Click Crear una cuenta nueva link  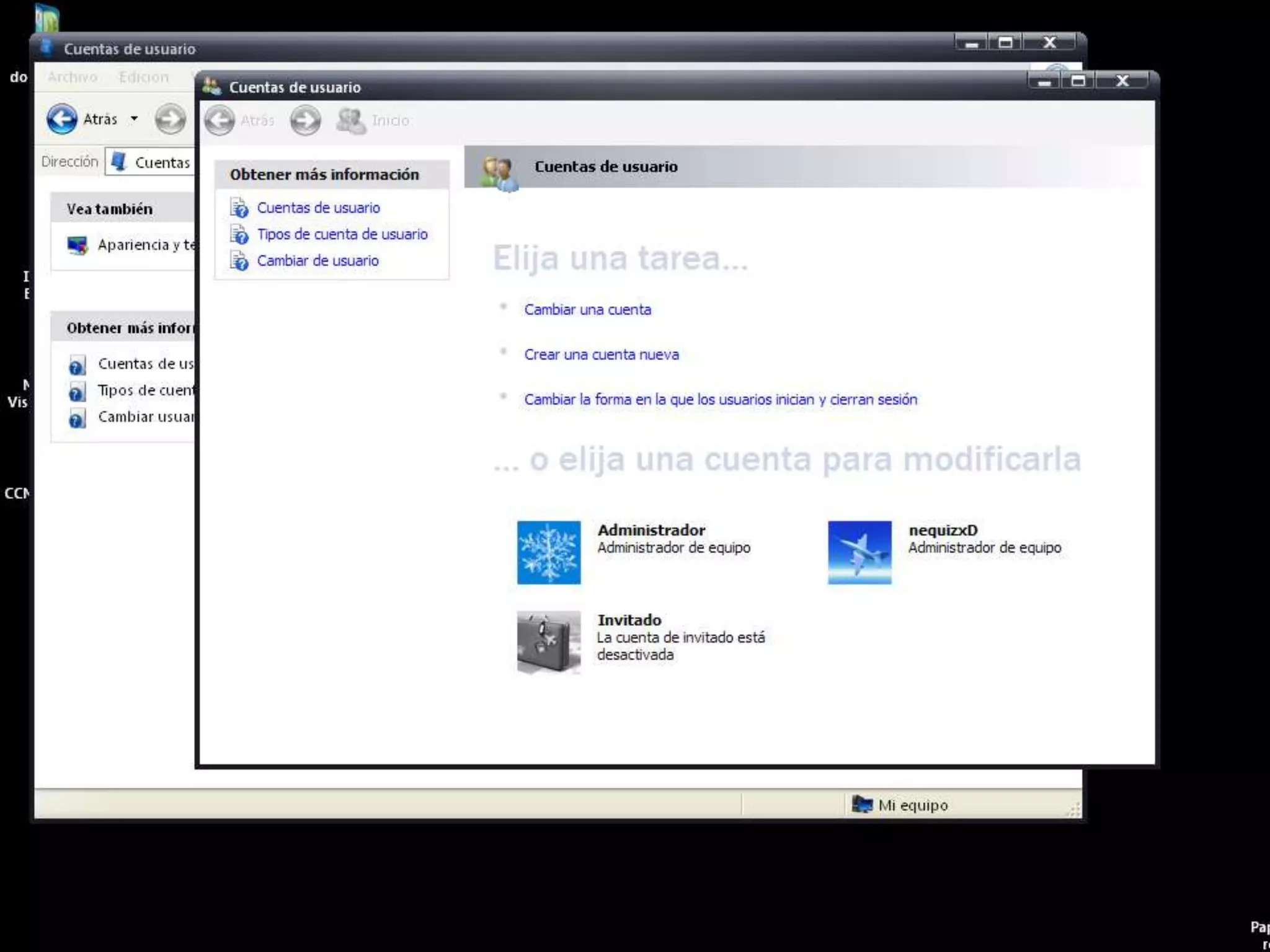pos(601,355)
